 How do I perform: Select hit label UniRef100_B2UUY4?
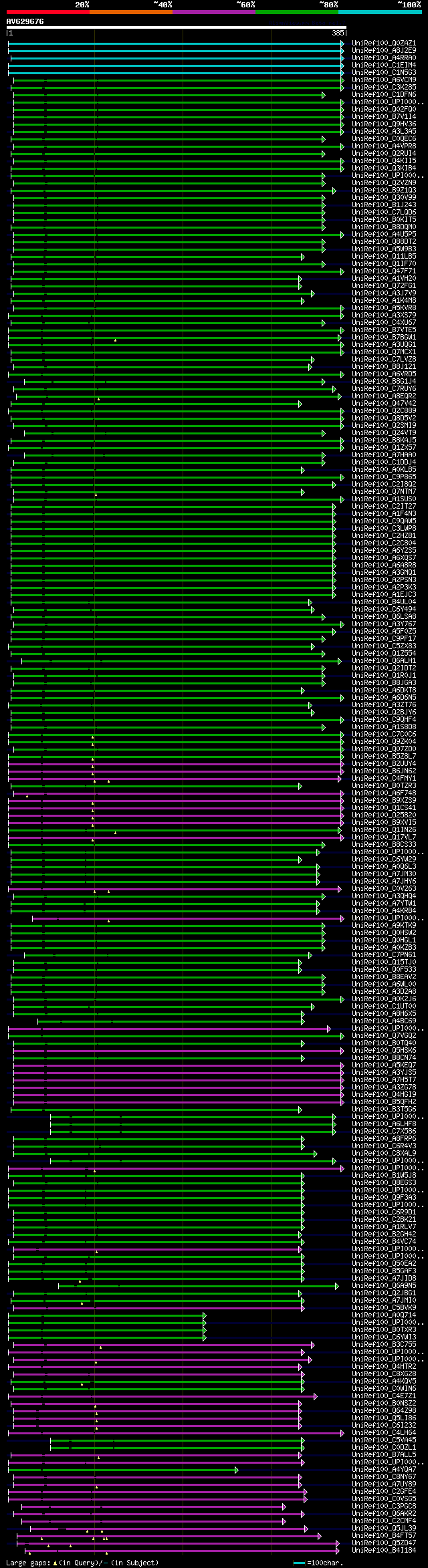click(x=384, y=763)
